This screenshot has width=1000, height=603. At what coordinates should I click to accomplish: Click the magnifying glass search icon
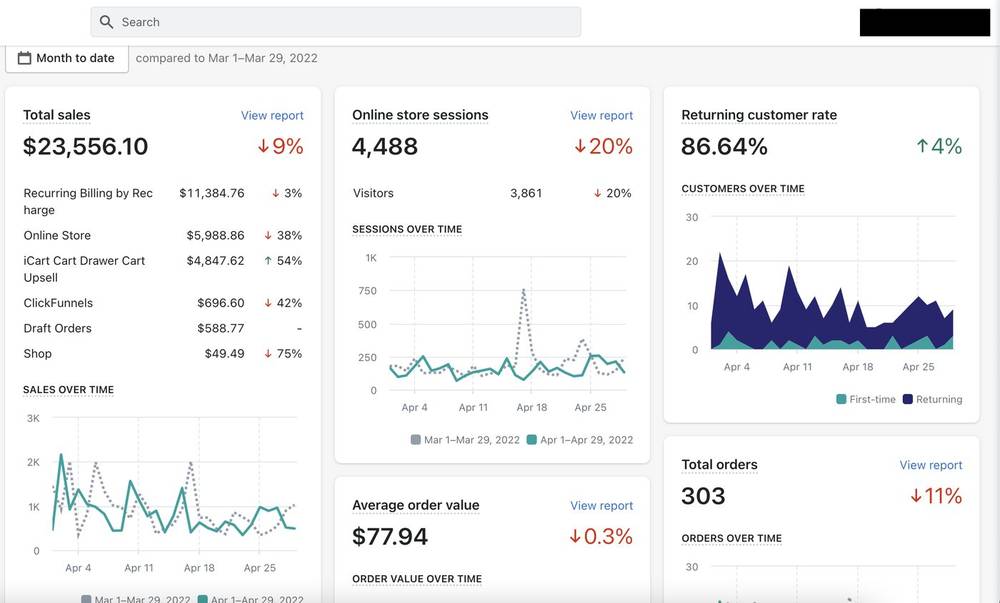[107, 22]
